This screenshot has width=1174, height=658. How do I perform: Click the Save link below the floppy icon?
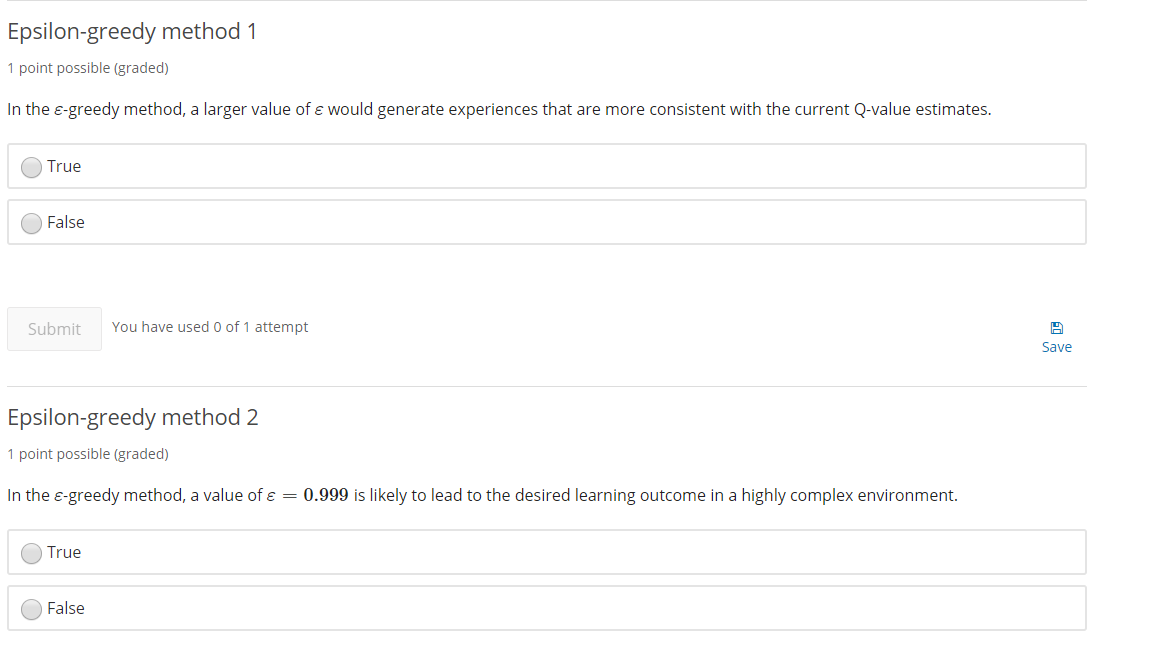pyautogui.click(x=1057, y=347)
